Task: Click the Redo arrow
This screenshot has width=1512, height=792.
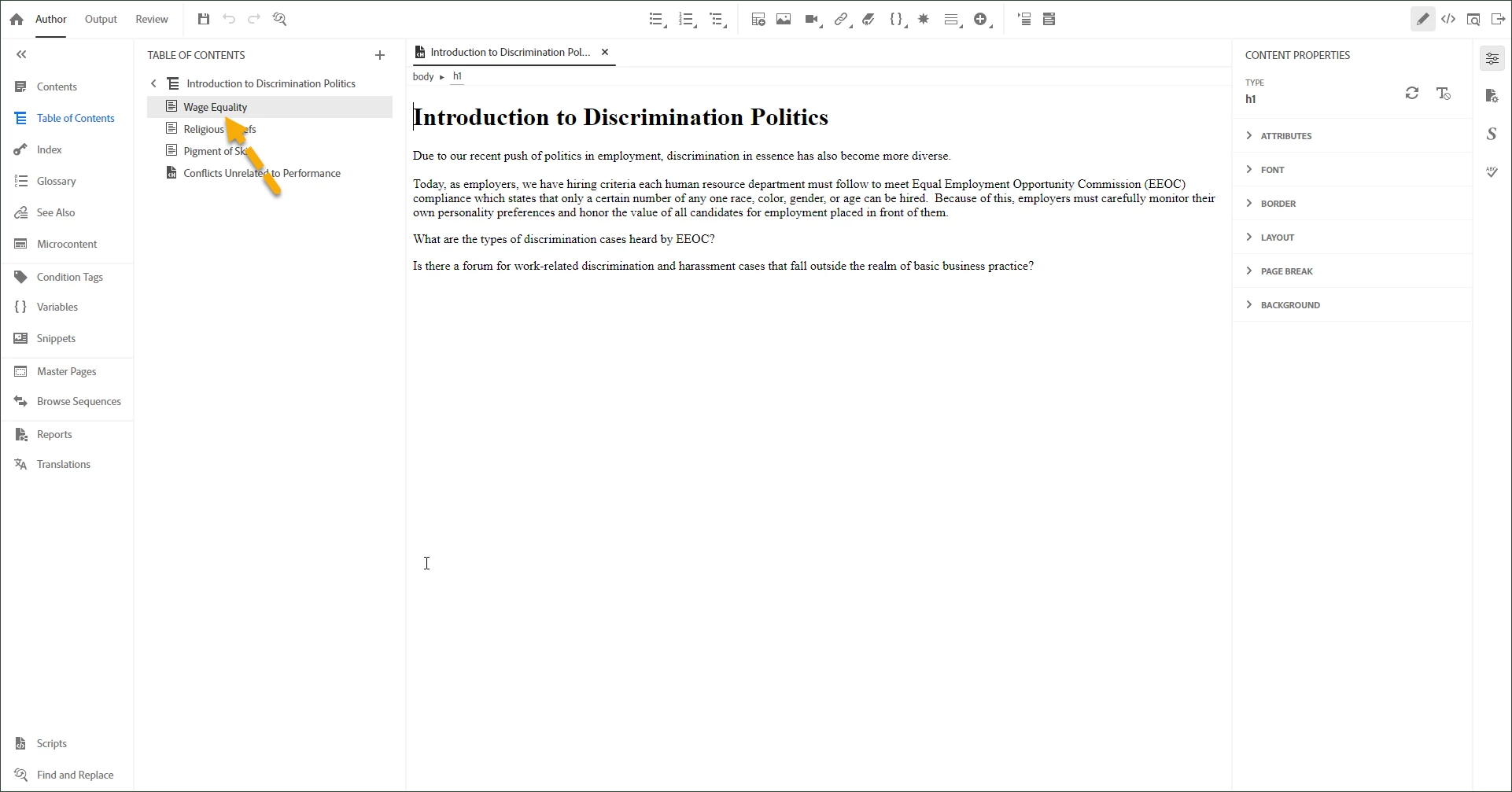Action: click(254, 19)
